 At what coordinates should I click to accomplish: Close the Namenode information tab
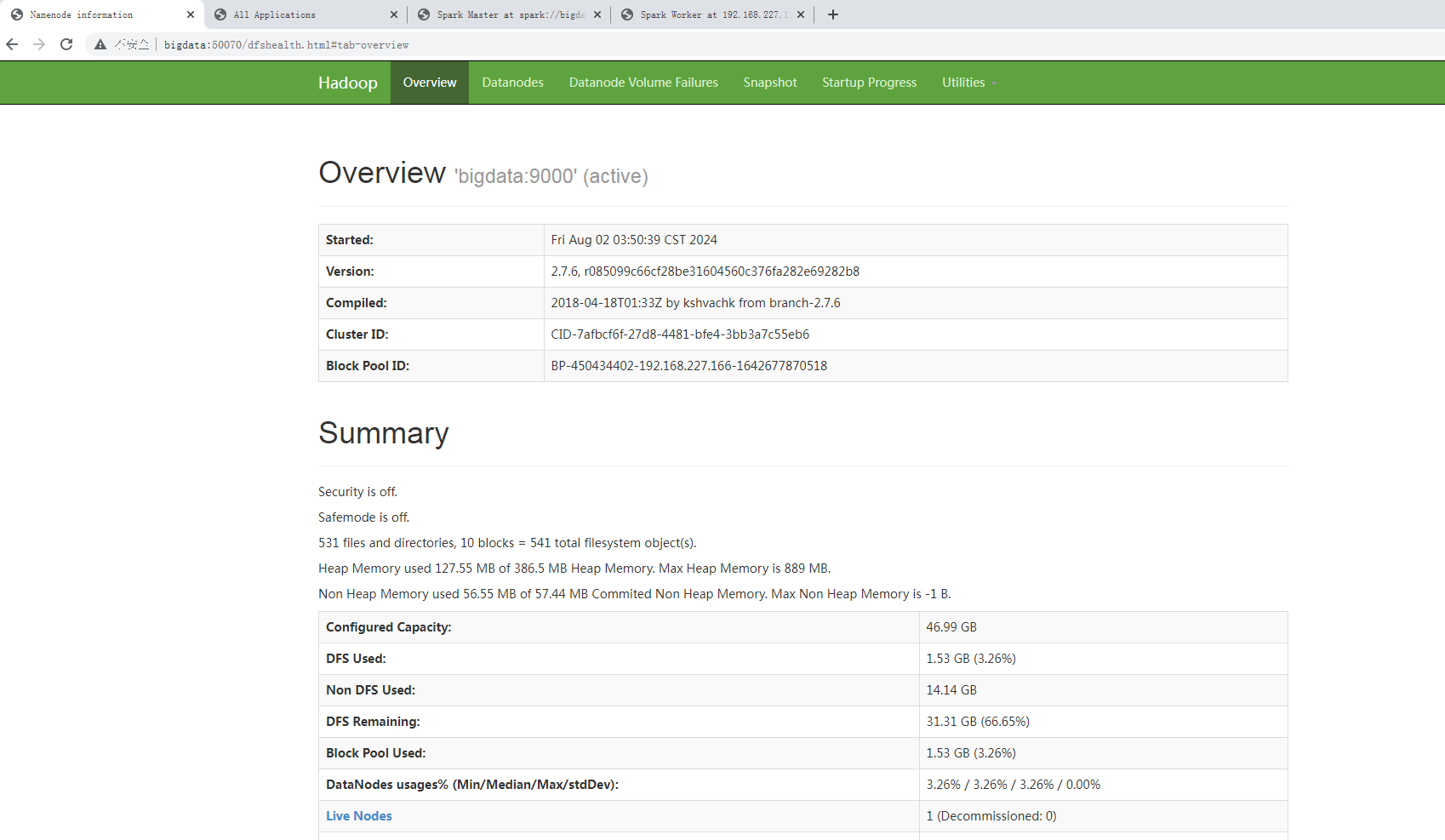coord(191,14)
